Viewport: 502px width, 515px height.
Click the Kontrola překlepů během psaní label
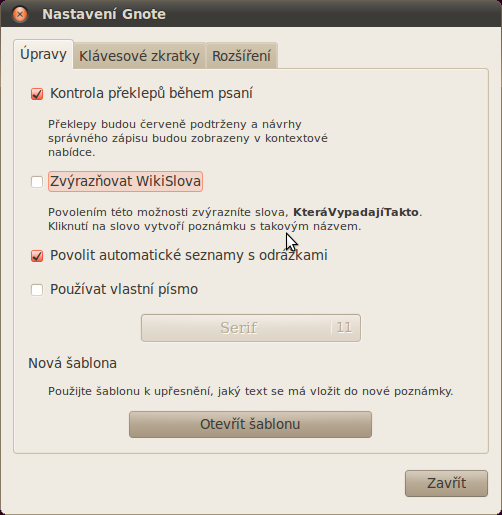151,93
